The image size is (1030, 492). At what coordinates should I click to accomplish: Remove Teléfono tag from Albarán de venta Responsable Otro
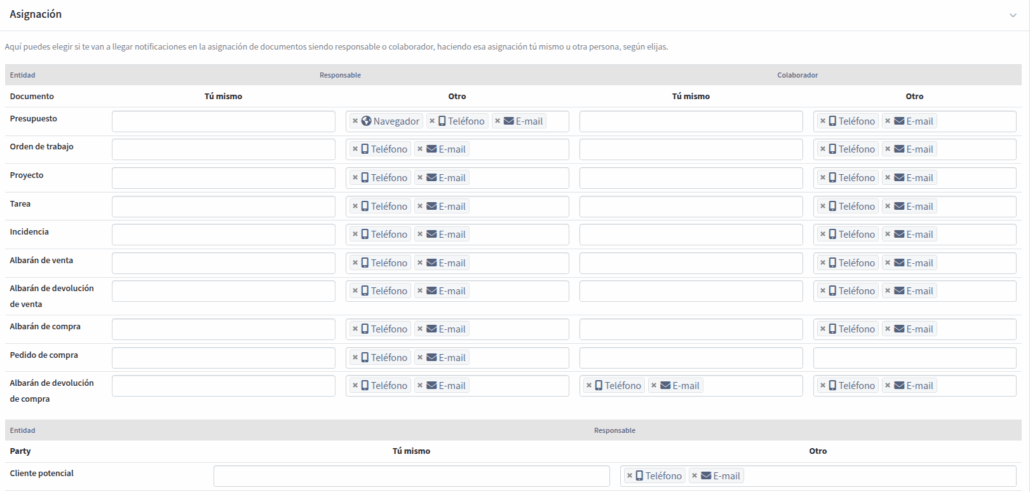point(355,263)
